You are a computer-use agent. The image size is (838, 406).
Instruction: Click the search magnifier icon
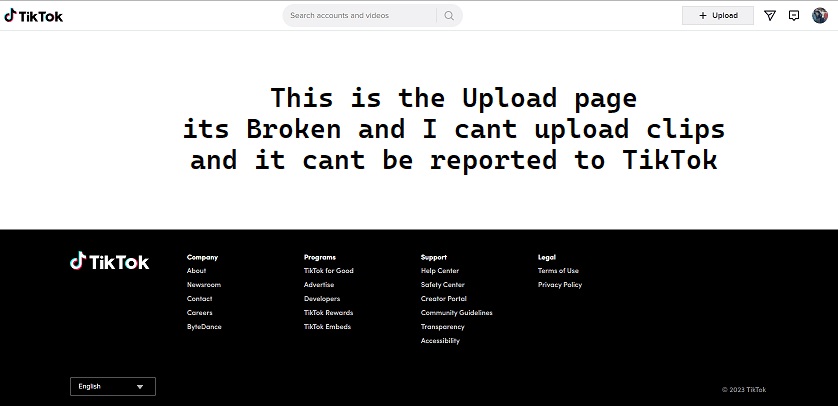[x=449, y=15]
